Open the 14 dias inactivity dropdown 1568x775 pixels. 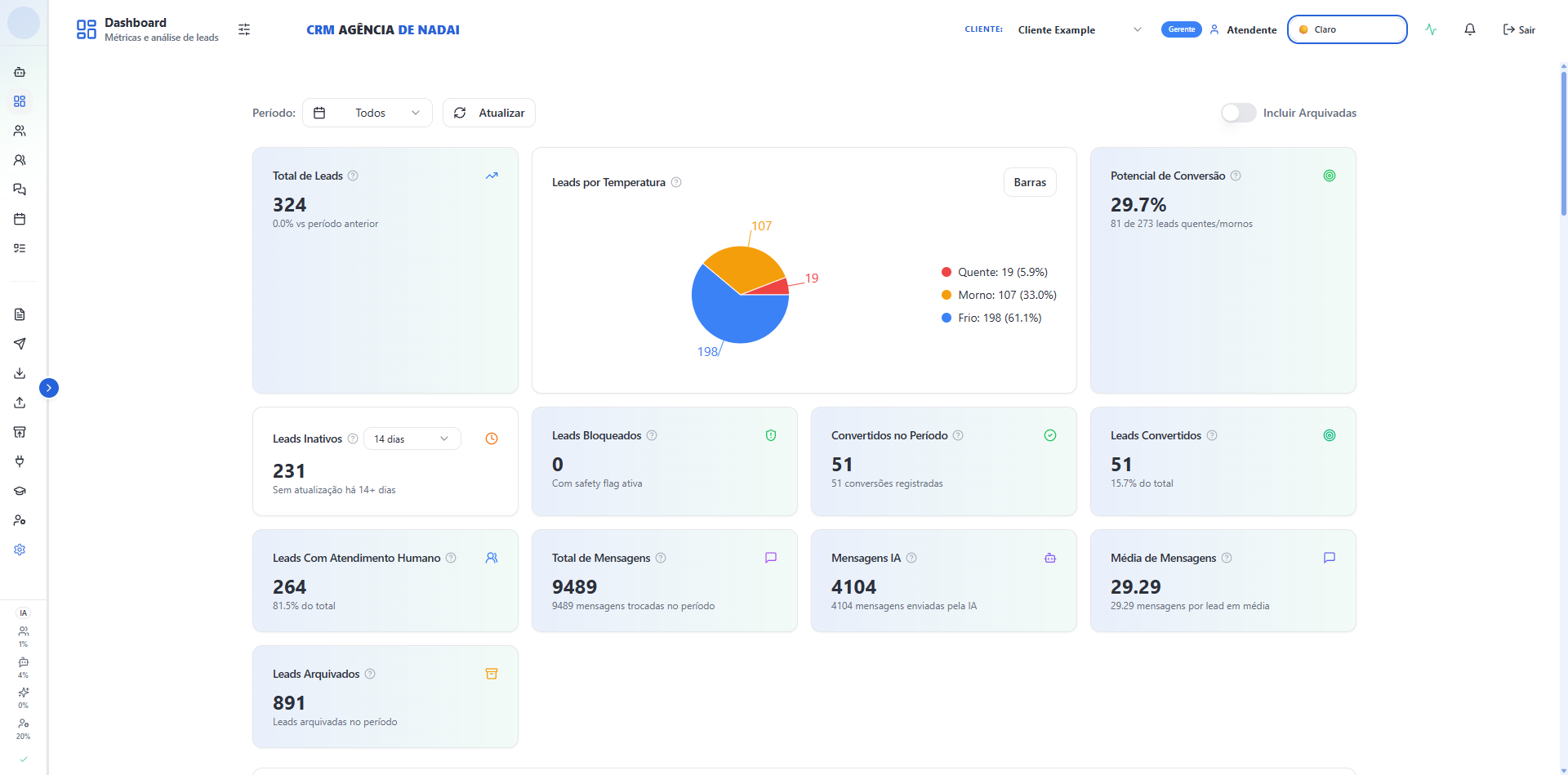pyautogui.click(x=412, y=439)
